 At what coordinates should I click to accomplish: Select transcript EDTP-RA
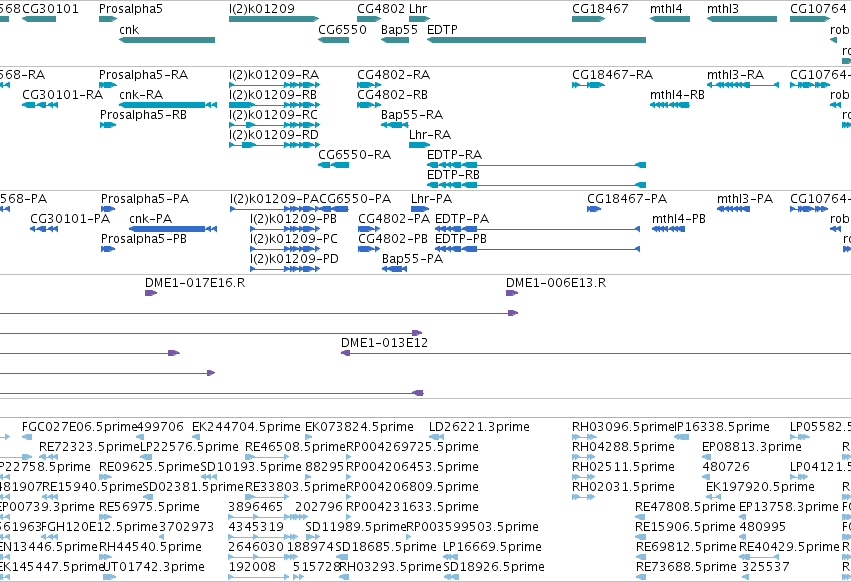454,155
